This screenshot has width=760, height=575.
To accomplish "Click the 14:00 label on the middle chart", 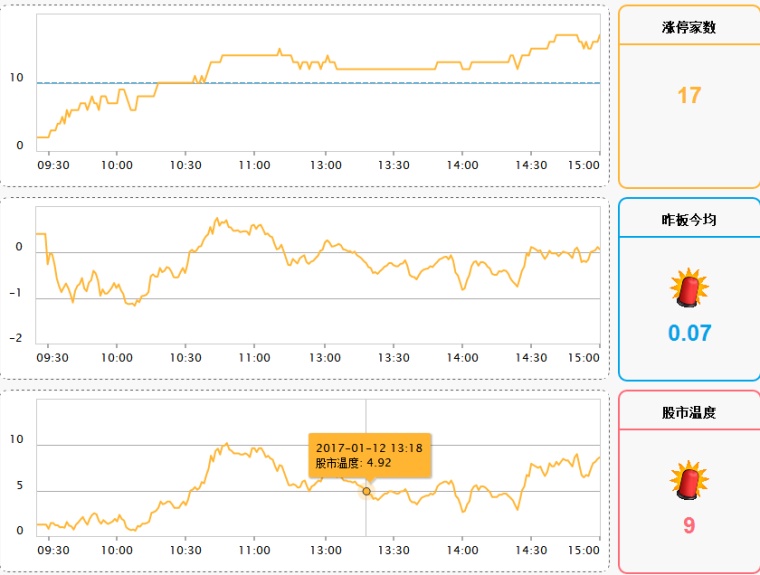I will point(462,358).
